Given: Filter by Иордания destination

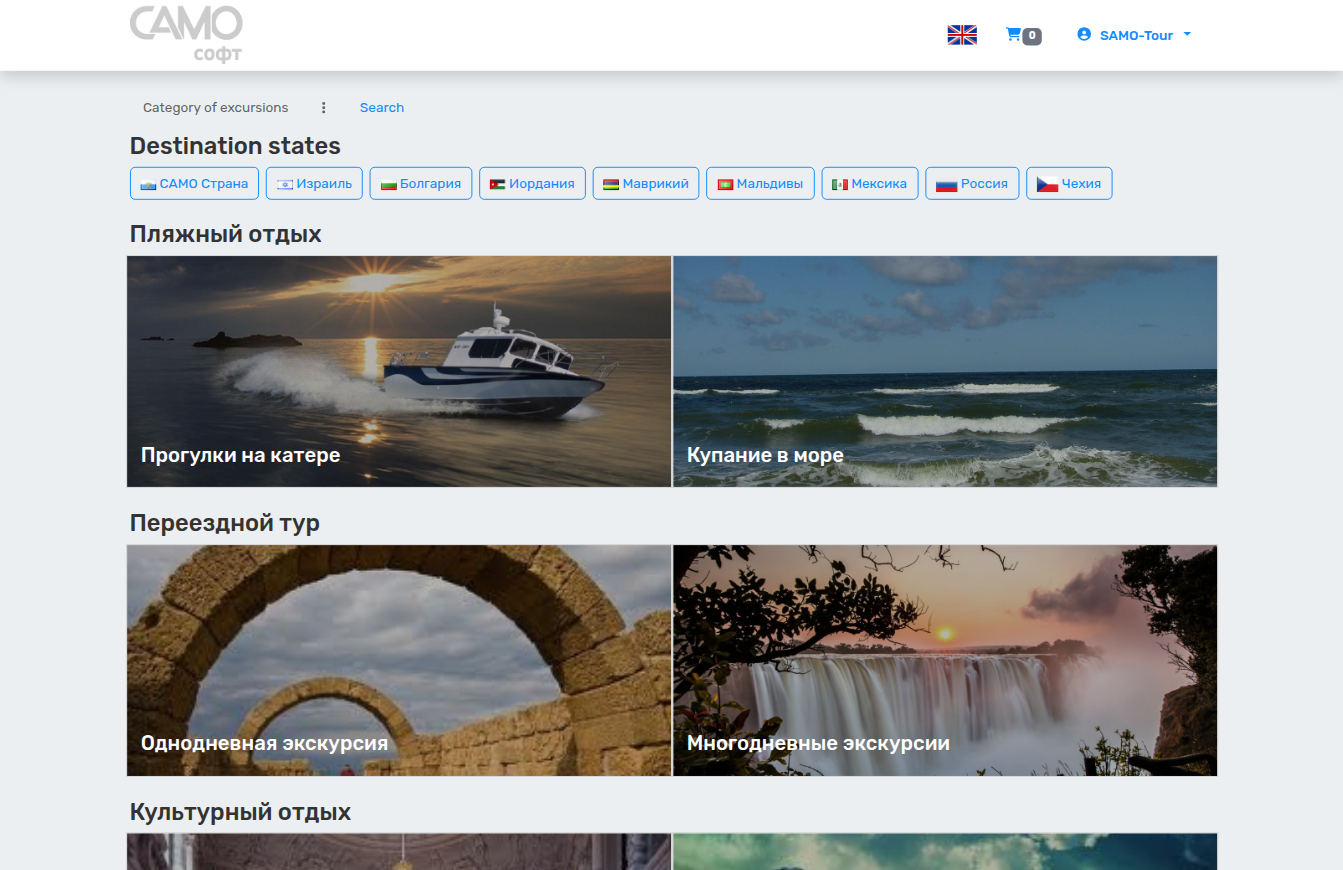Looking at the screenshot, I should click(x=532, y=183).
